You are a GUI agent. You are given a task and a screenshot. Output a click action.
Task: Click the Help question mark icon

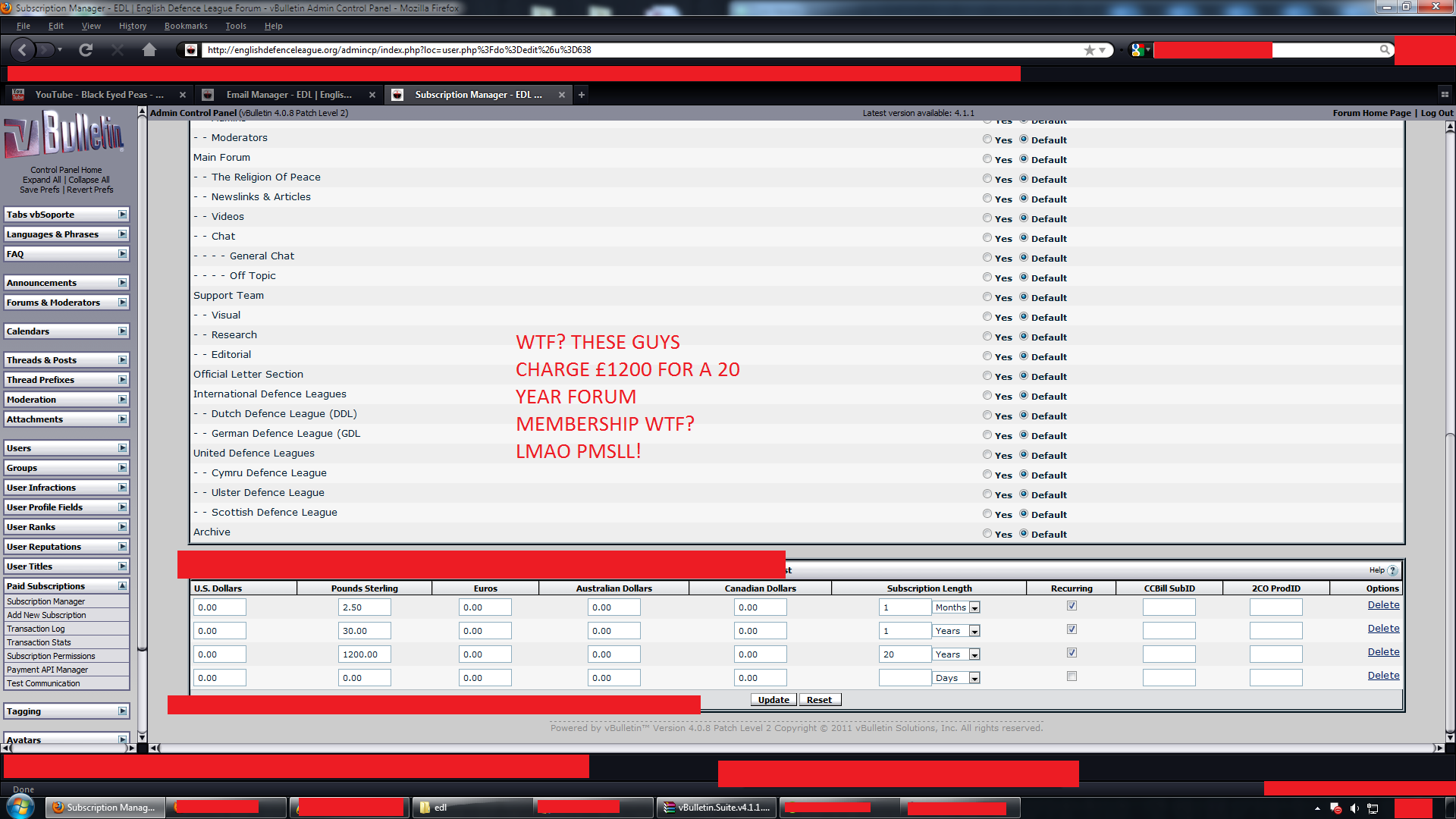[1392, 570]
